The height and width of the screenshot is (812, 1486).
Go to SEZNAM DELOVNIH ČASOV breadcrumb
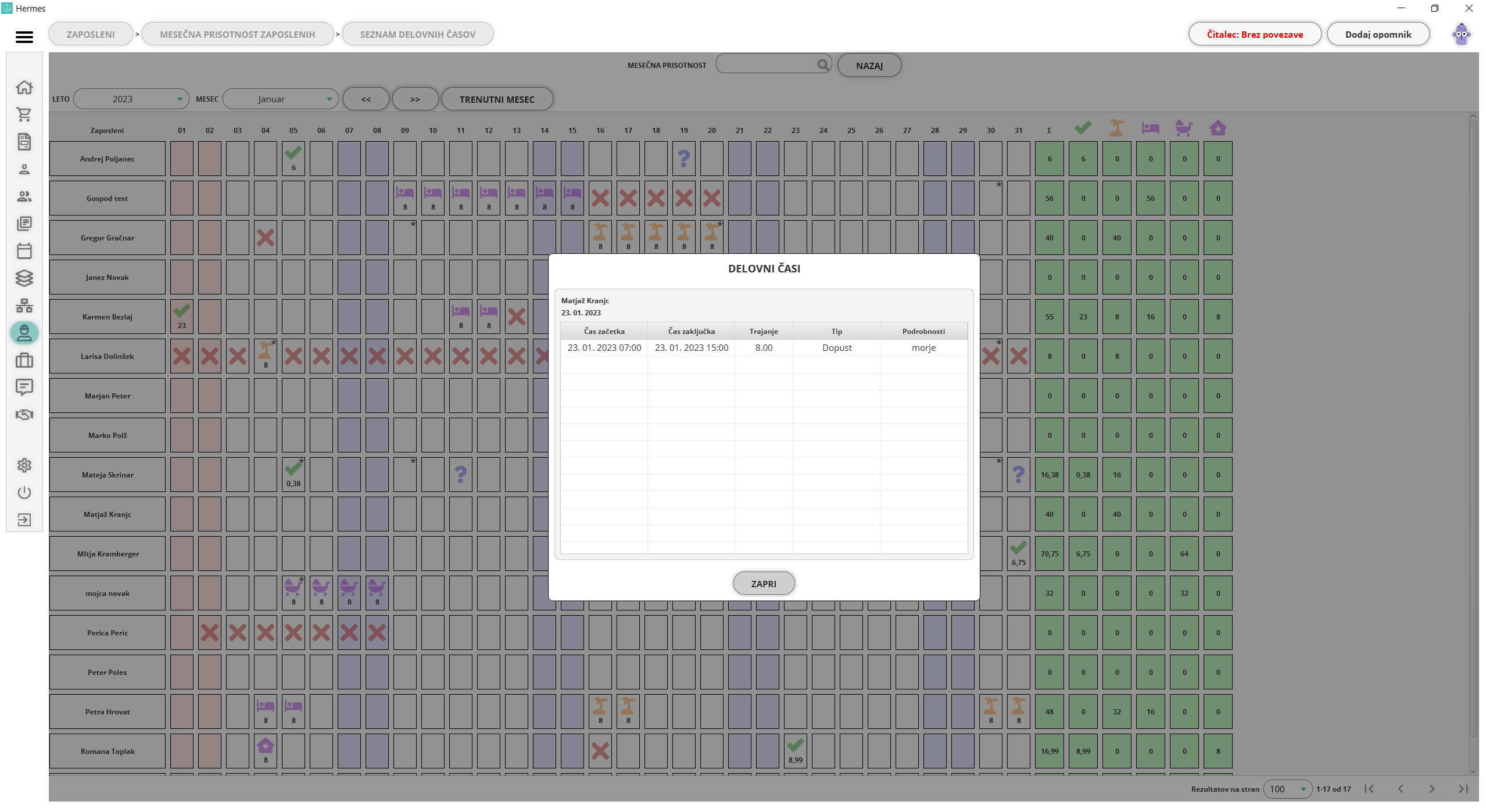click(x=417, y=34)
